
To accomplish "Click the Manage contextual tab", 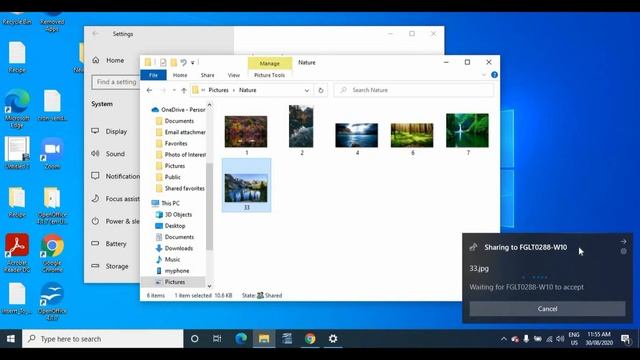I will click(270, 63).
